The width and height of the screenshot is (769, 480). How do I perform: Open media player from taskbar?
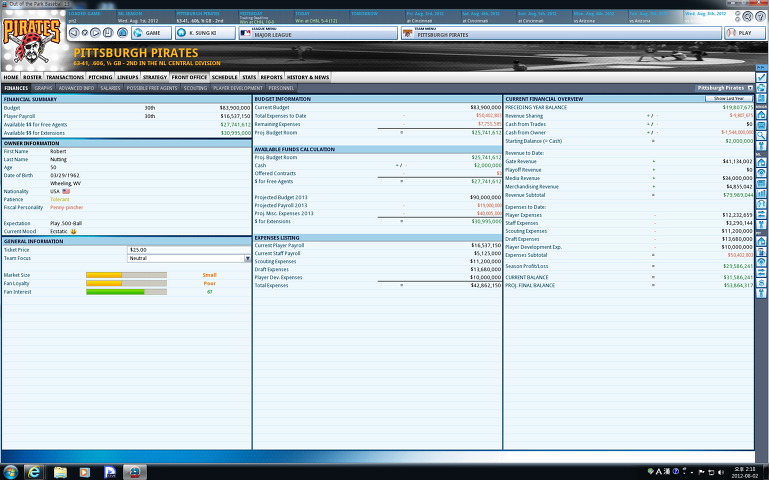coord(85,472)
